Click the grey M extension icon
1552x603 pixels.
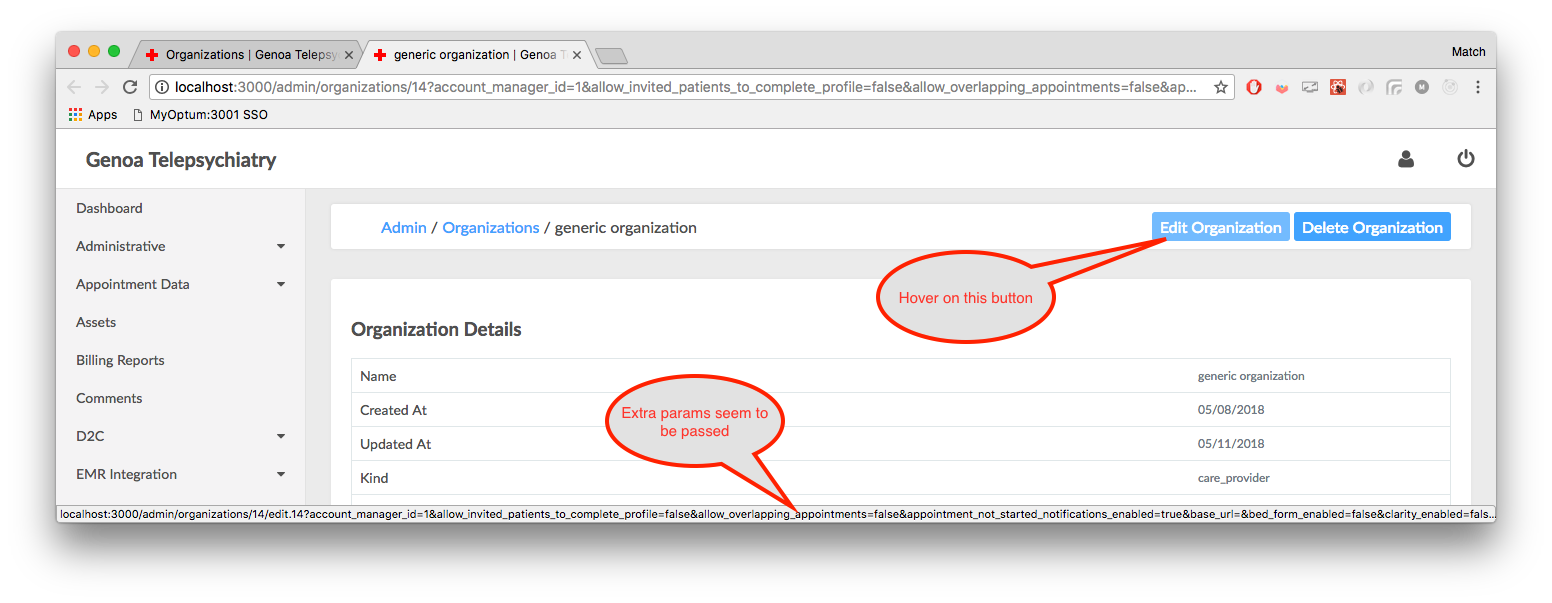pos(1422,87)
